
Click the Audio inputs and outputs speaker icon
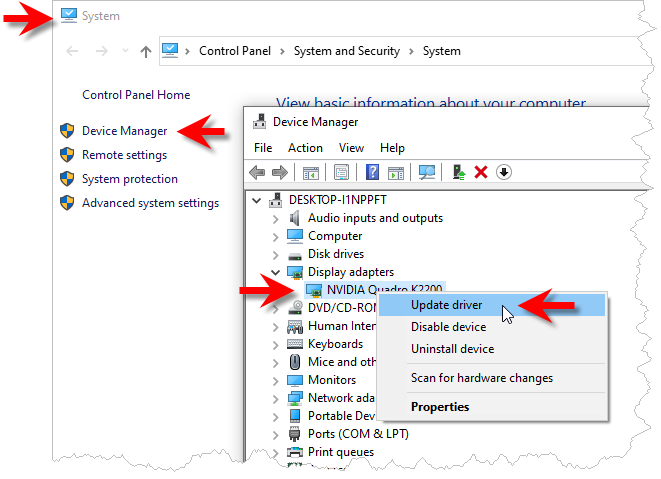294,218
